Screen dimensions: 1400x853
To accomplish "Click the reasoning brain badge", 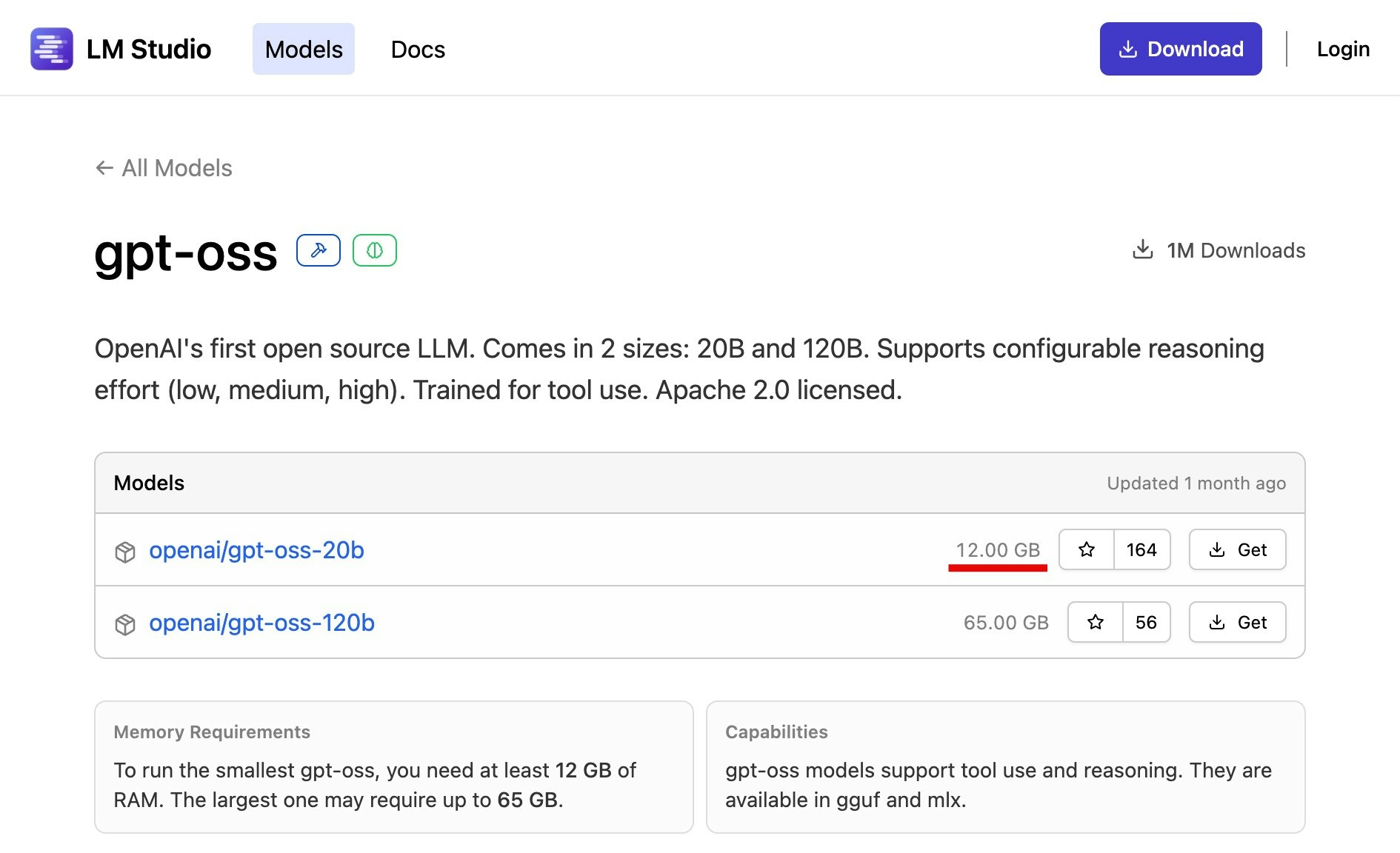I will coord(375,250).
